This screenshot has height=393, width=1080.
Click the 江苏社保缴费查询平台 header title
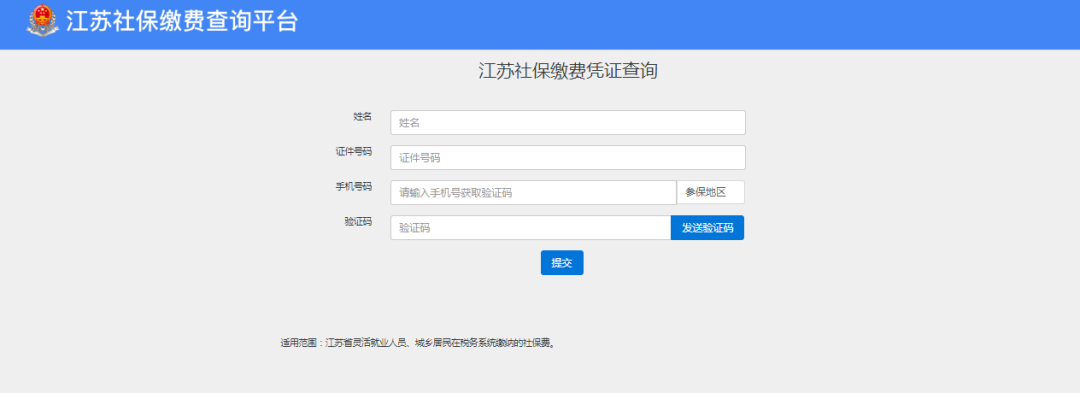[x=182, y=21]
